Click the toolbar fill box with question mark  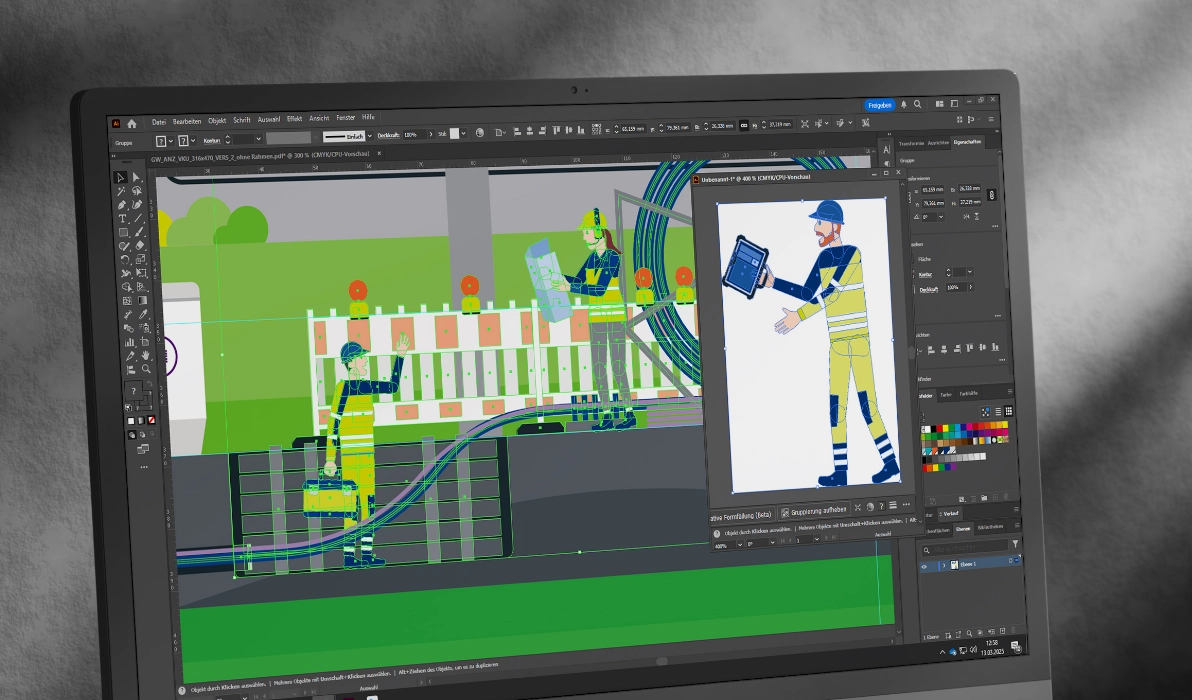[133, 391]
